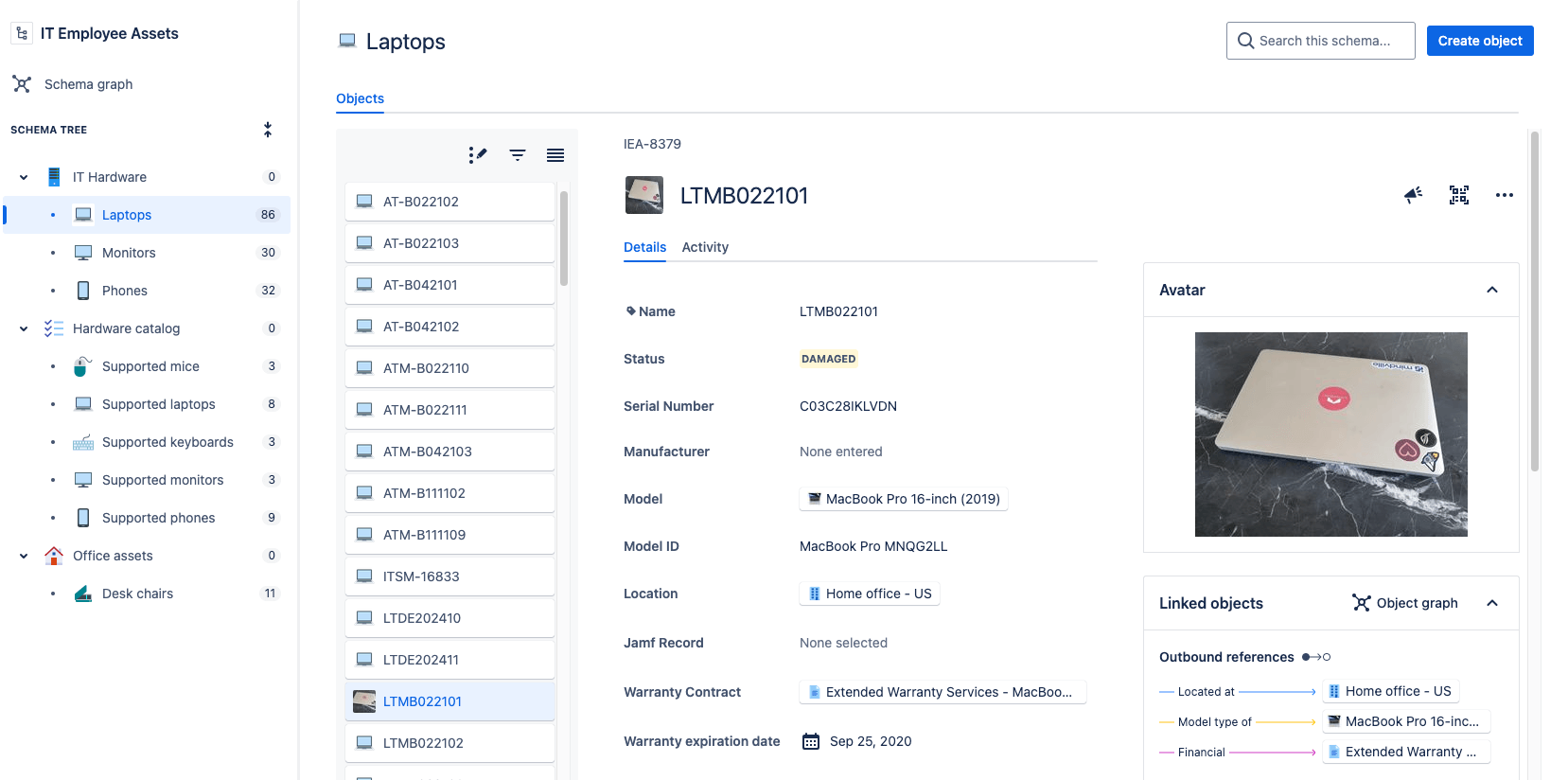Image resolution: width=1568 pixels, height=780 pixels.
Task: Switch to list view icon
Action: pos(555,155)
